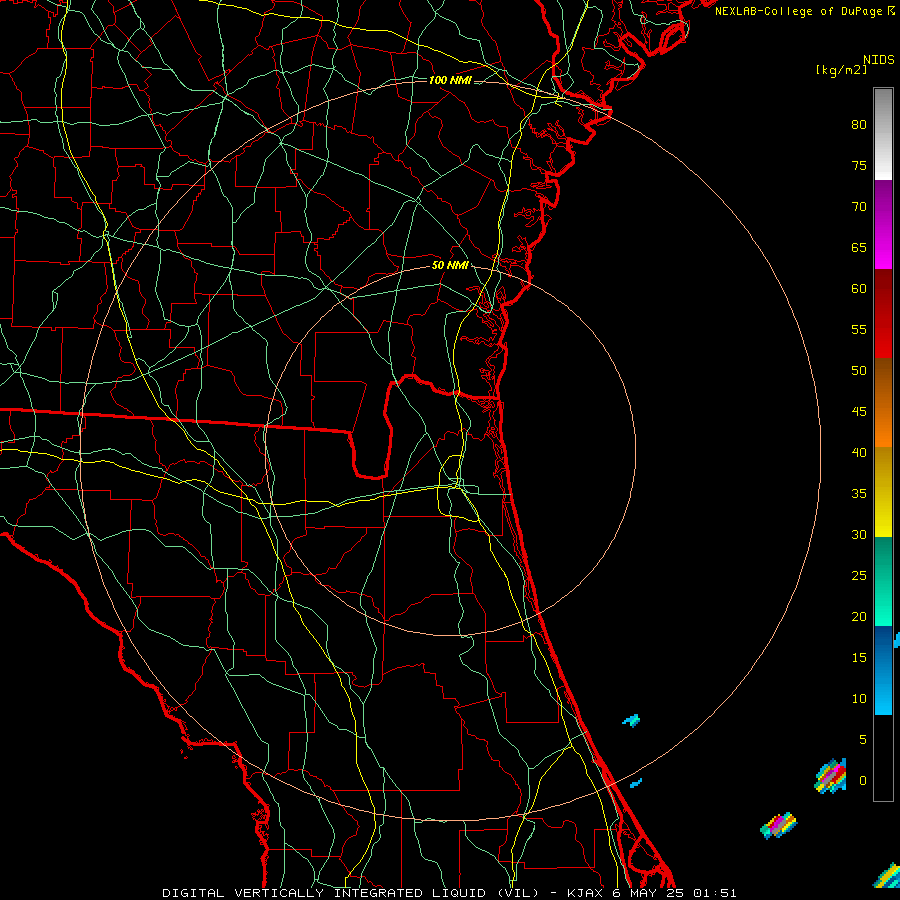The width and height of the screenshot is (900, 900).
Task: Click the KJAX radar site identifier
Action: [585, 893]
